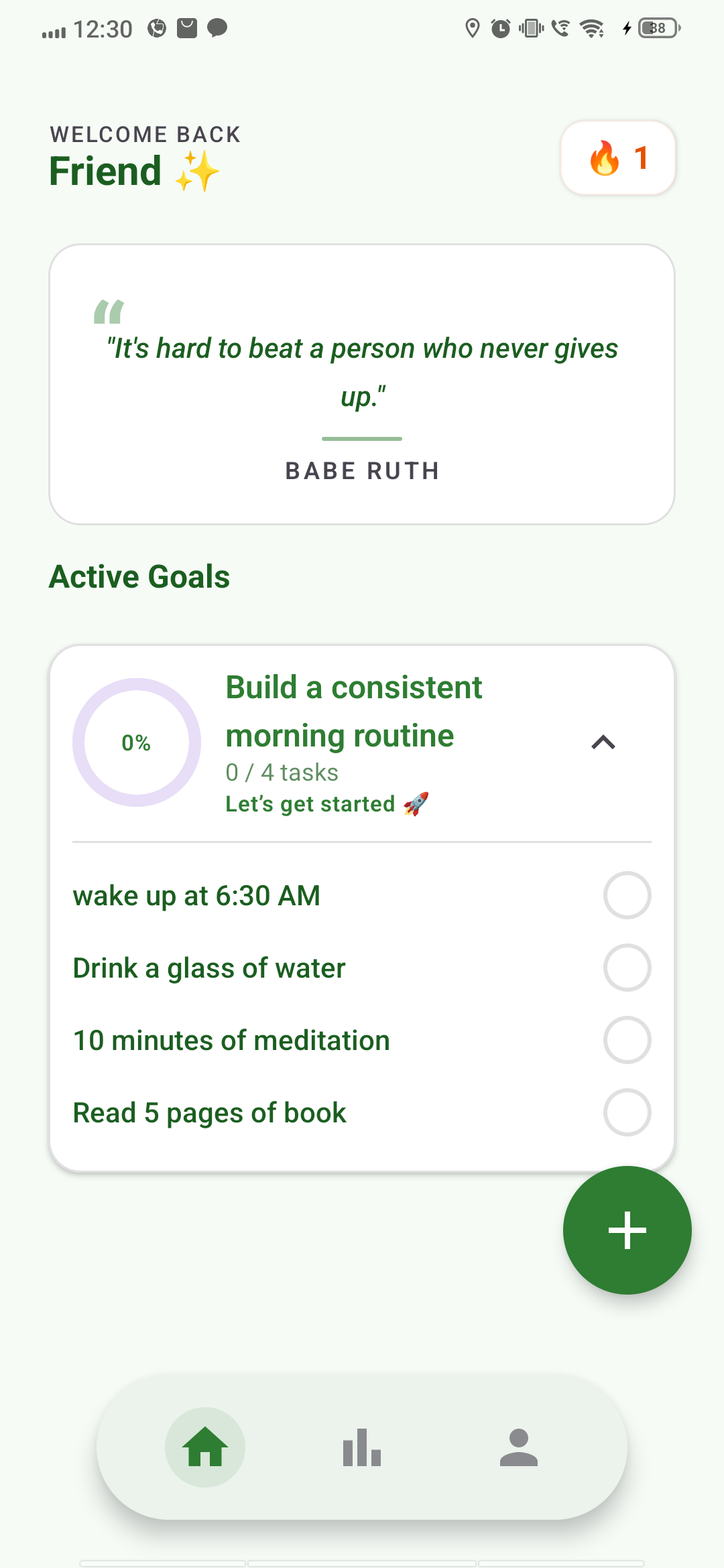Image resolution: width=724 pixels, height=1568 pixels.
Task: Switch to the statistics bar chart tab
Action: click(362, 1447)
